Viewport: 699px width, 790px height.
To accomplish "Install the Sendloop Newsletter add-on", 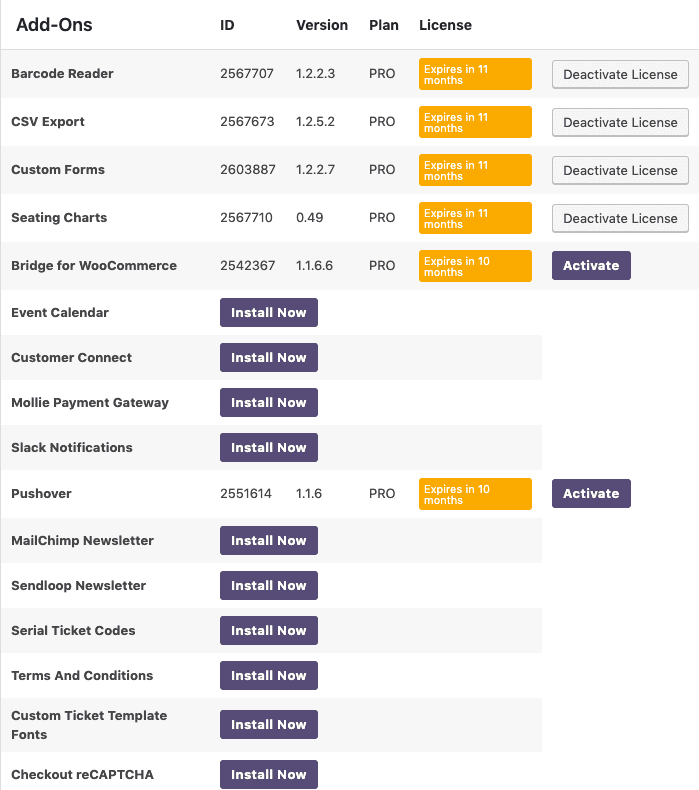I will click(269, 585).
